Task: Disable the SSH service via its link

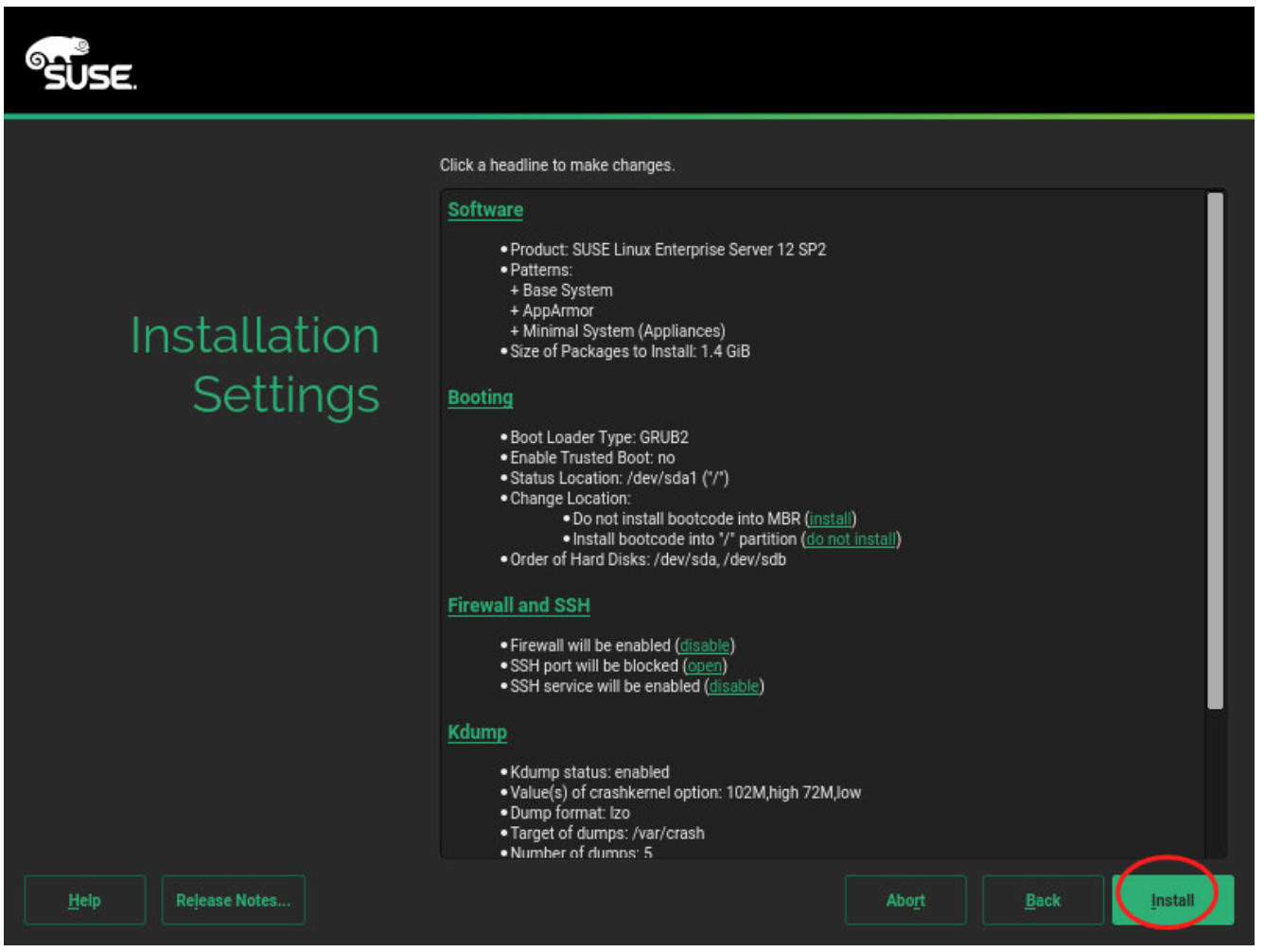Action: [733, 687]
